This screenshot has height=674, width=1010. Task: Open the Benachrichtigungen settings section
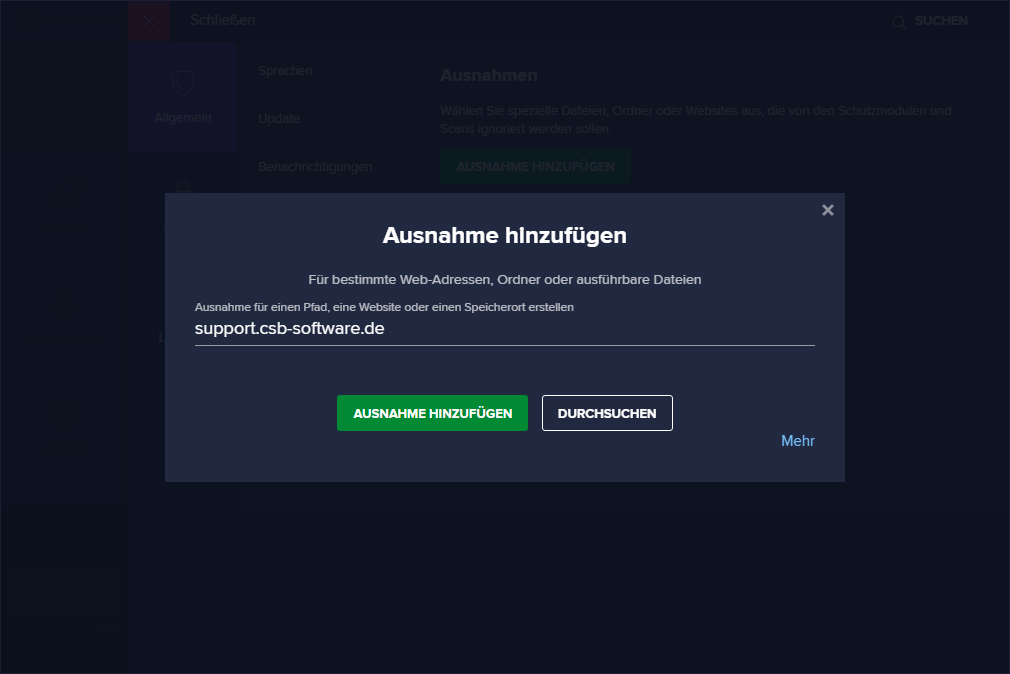click(x=315, y=167)
